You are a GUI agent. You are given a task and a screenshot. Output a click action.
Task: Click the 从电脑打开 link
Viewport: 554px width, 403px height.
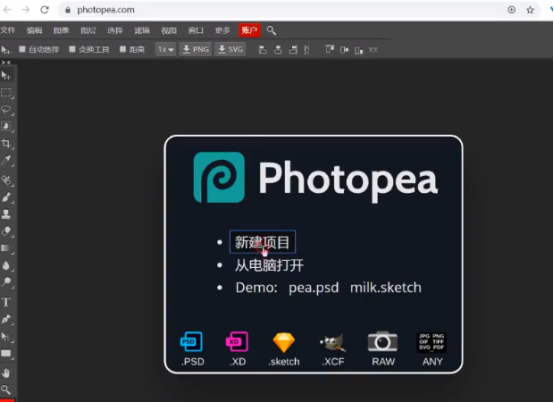(269, 265)
